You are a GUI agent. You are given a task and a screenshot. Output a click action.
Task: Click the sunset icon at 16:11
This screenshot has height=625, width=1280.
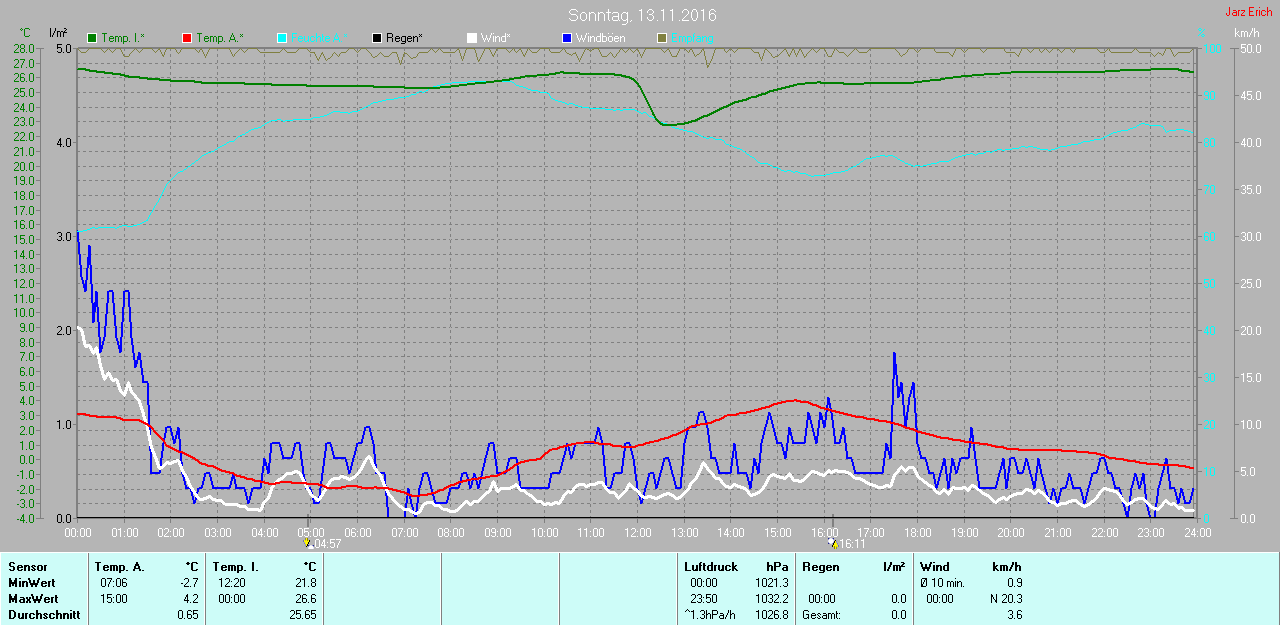click(x=832, y=543)
